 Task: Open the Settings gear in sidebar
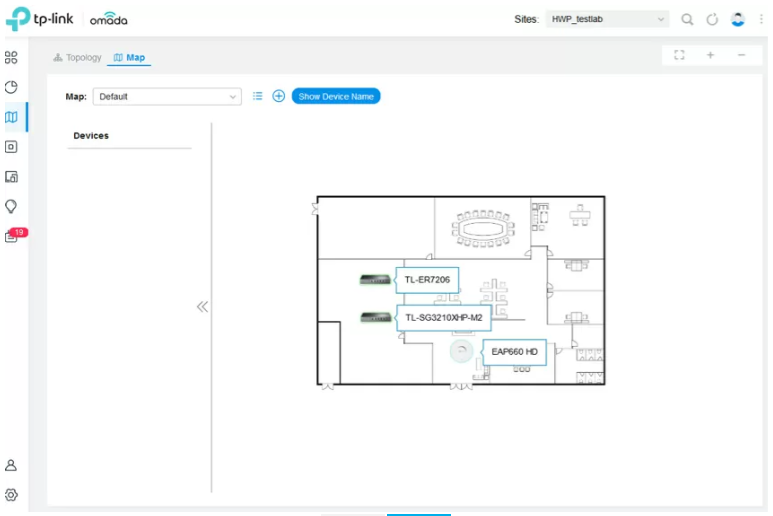click(11, 494)
